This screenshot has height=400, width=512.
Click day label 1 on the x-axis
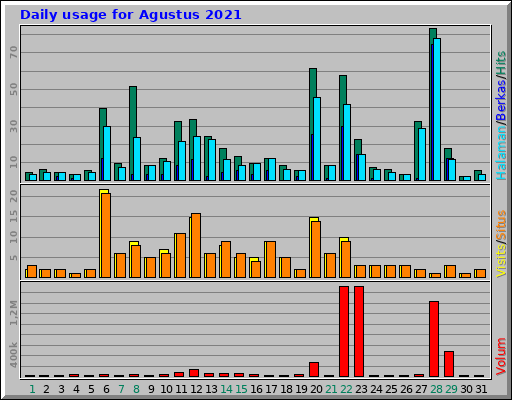[32, 389]
